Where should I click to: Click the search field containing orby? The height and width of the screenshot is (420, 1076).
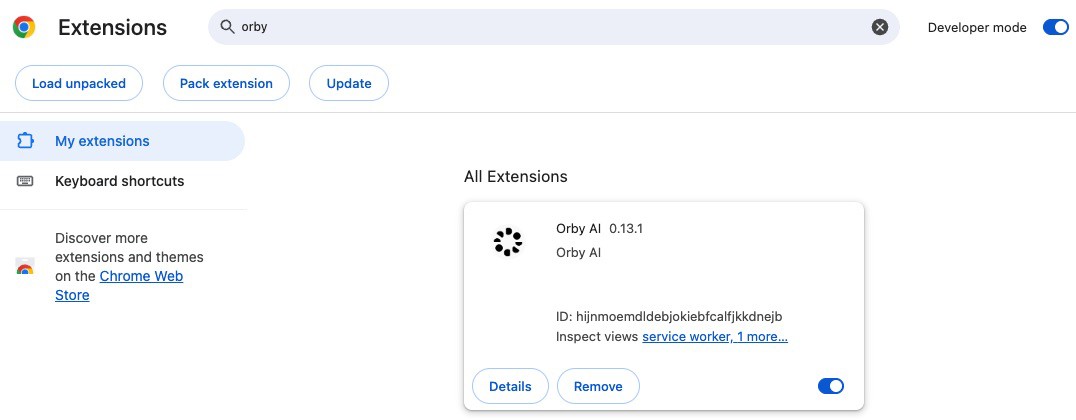(553, 27)
